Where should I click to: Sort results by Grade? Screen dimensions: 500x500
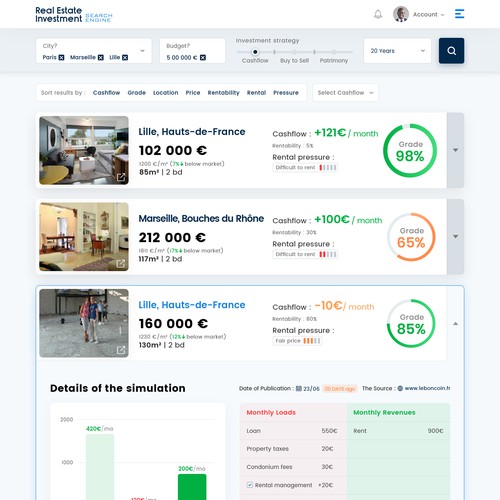(x=137, y=93)
